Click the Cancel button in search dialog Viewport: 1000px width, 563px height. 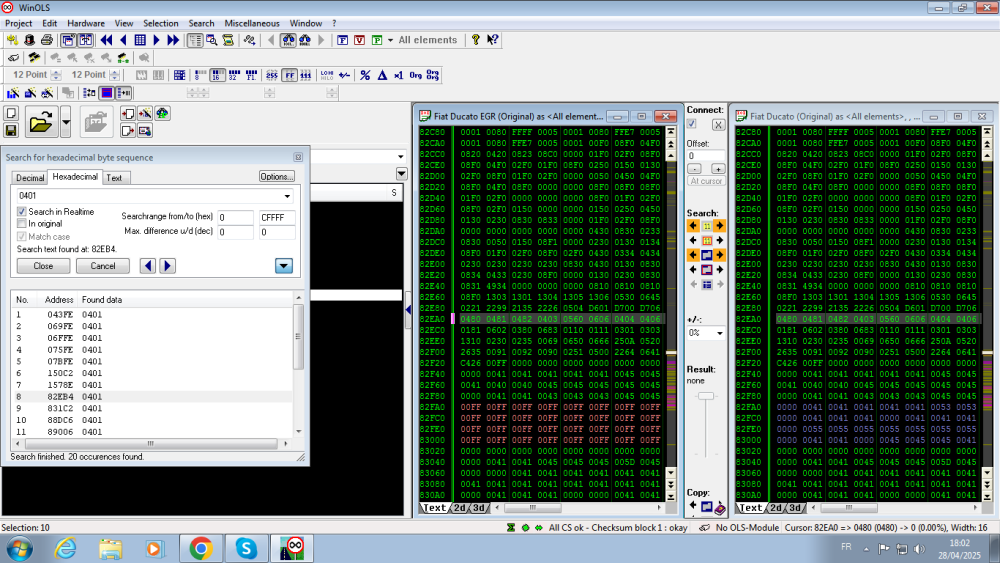click(x=103, y=266)
